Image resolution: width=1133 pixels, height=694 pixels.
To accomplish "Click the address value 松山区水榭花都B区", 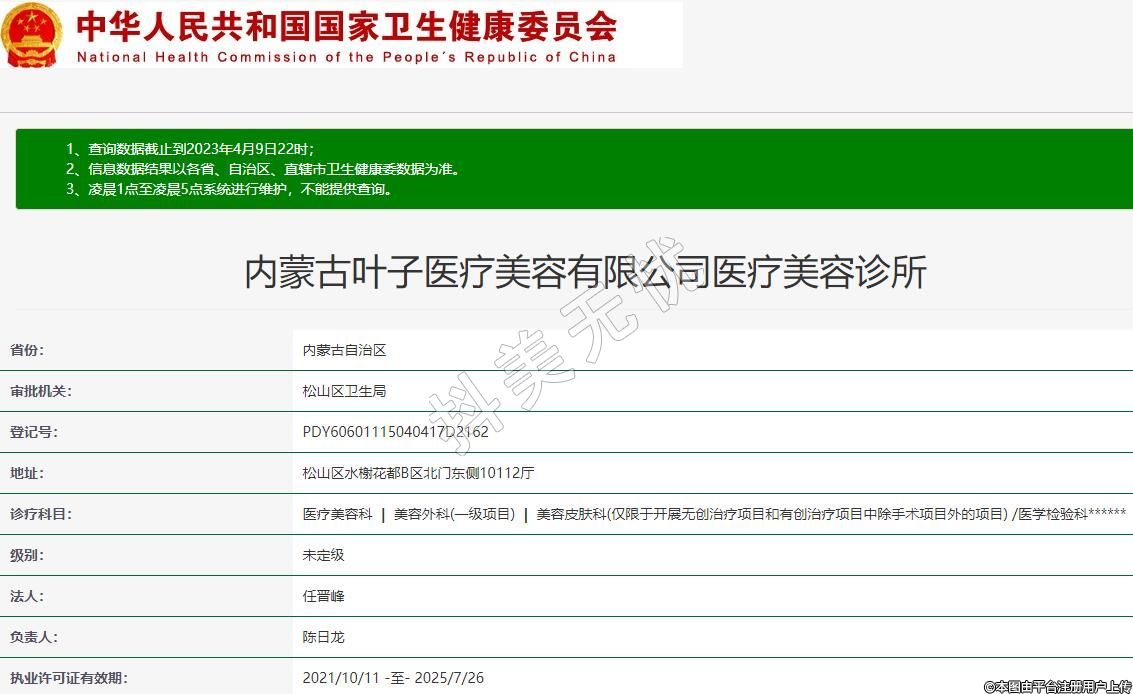I will coord(418,473).
